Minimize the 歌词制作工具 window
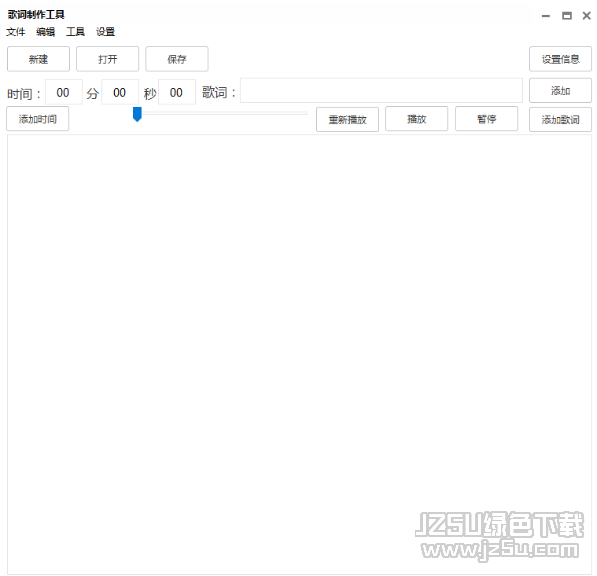Screen dimensions: 597x576 click(546, 16)
